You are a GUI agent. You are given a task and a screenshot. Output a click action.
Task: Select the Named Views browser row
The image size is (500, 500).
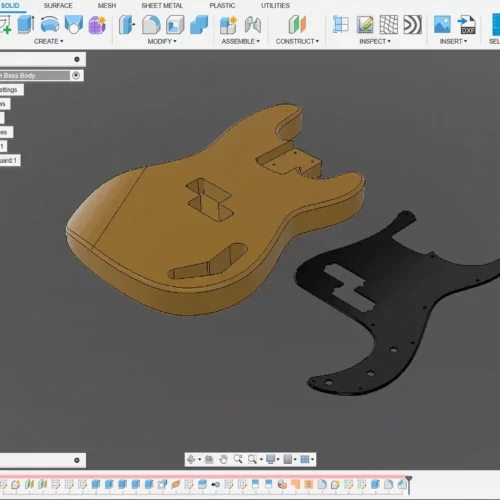coord(5,104)
